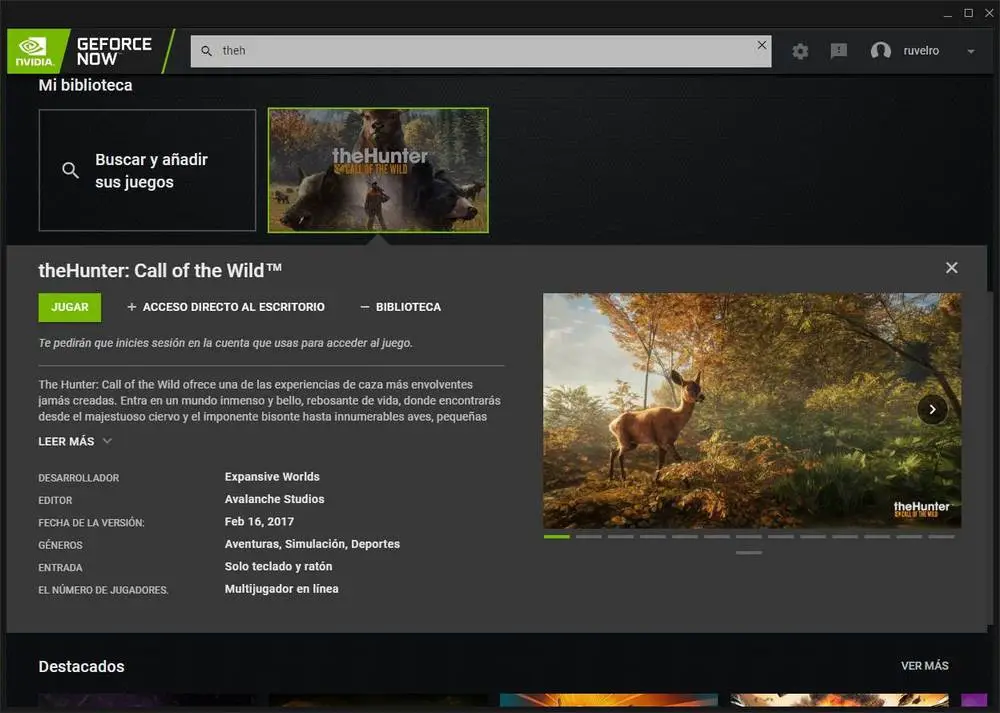Click the EDITOR label
This screenshot has height=713, width=1000.
click(x=55, y=501)
